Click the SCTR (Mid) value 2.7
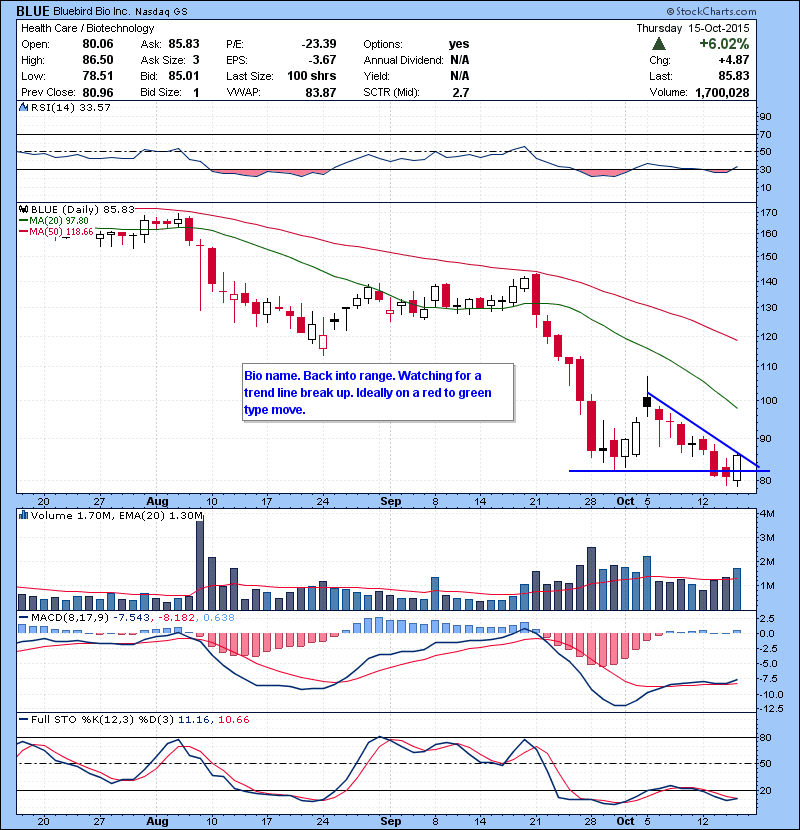 tap(461, 93)
